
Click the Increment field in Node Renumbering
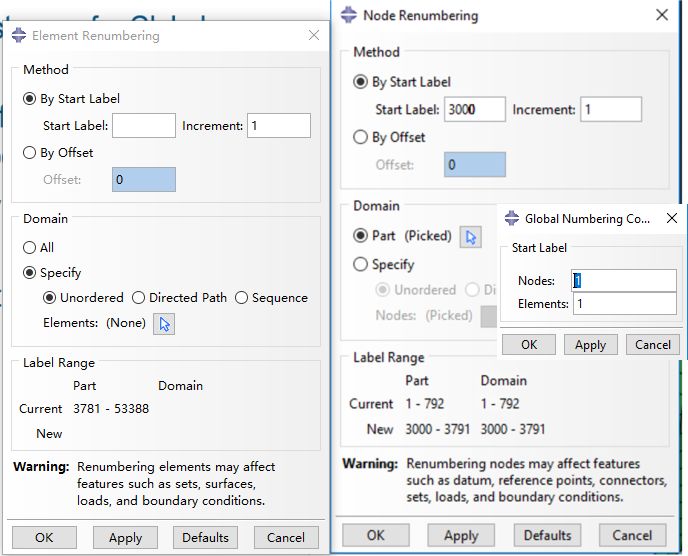click(x=611, y=109)
